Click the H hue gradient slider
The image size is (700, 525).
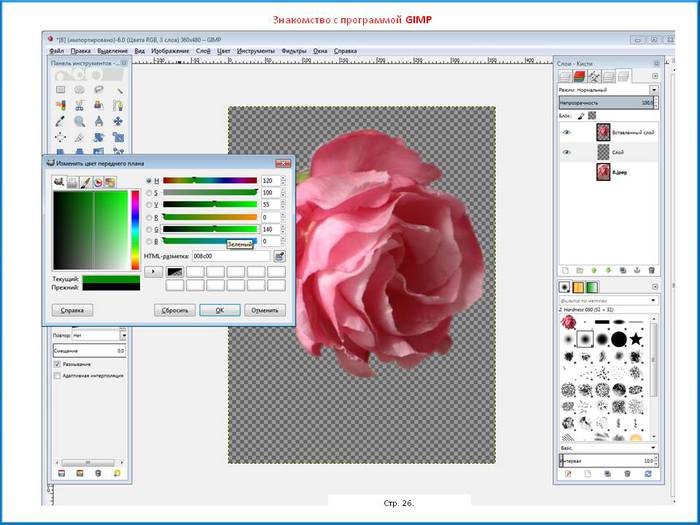click(210, 180)
